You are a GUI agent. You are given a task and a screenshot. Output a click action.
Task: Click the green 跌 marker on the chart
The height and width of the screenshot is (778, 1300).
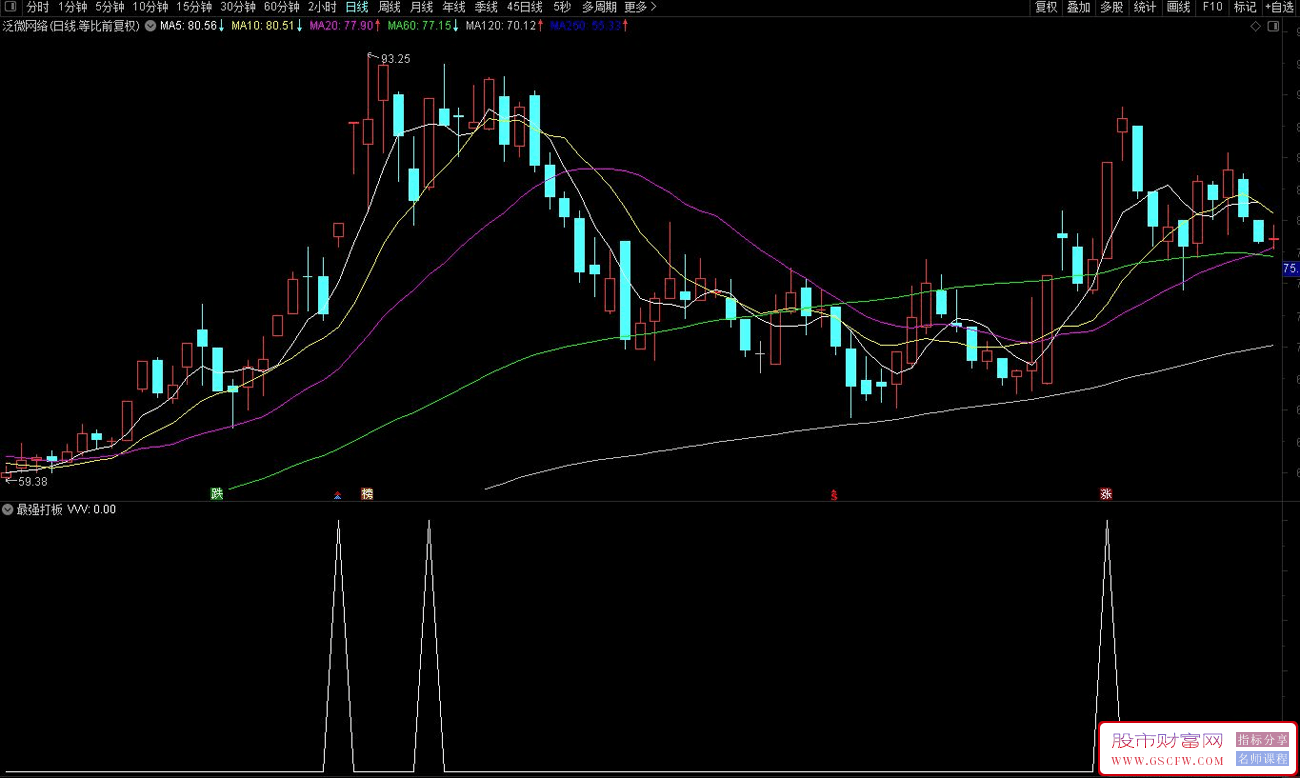point(216,494)
